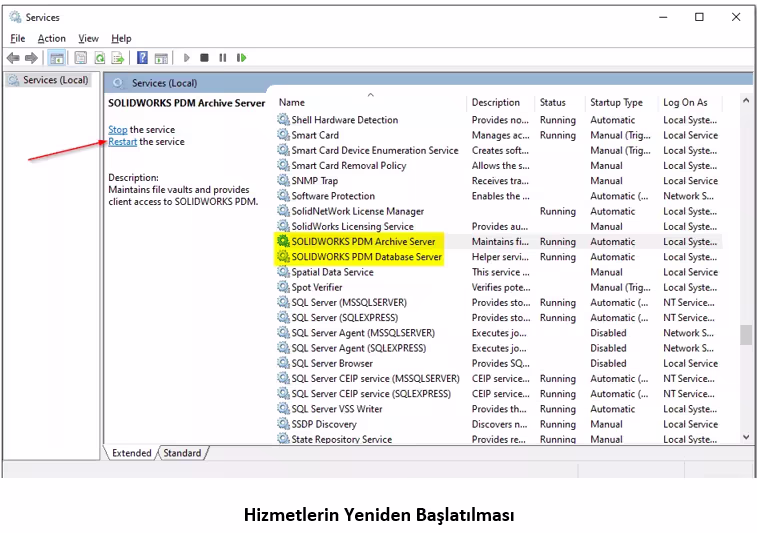Click the Back arrow toolbar icon
The image size is (757, 533).
click(13, 58)
